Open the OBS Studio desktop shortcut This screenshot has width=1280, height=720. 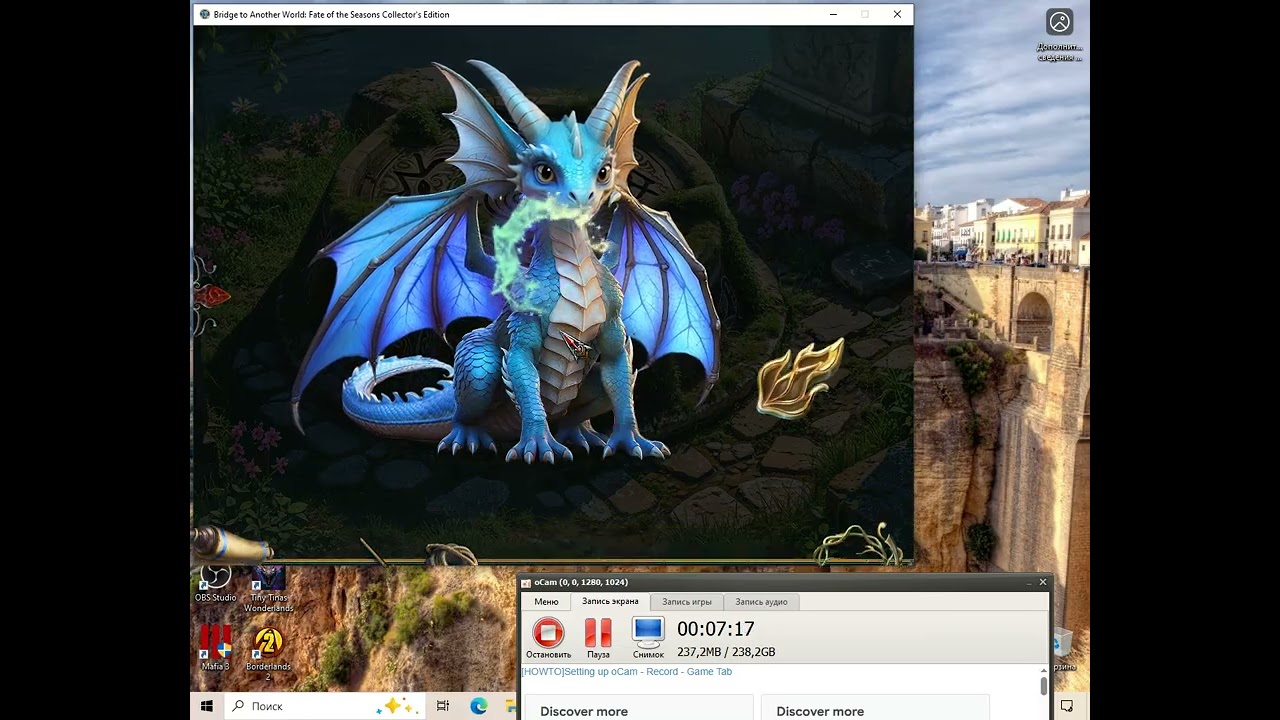pos(215,584)
